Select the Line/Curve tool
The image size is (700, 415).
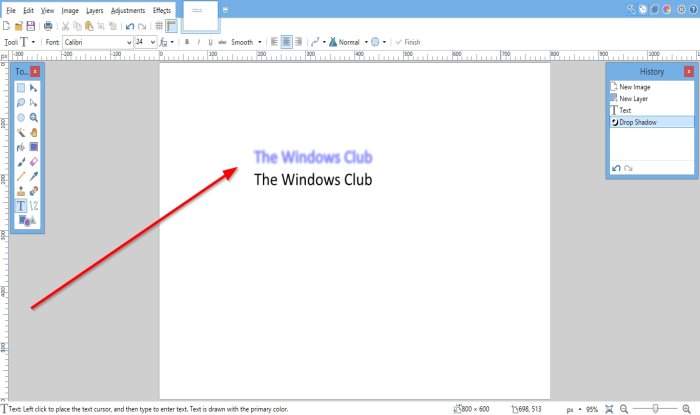pyautogui.click(x=33, y=206)
